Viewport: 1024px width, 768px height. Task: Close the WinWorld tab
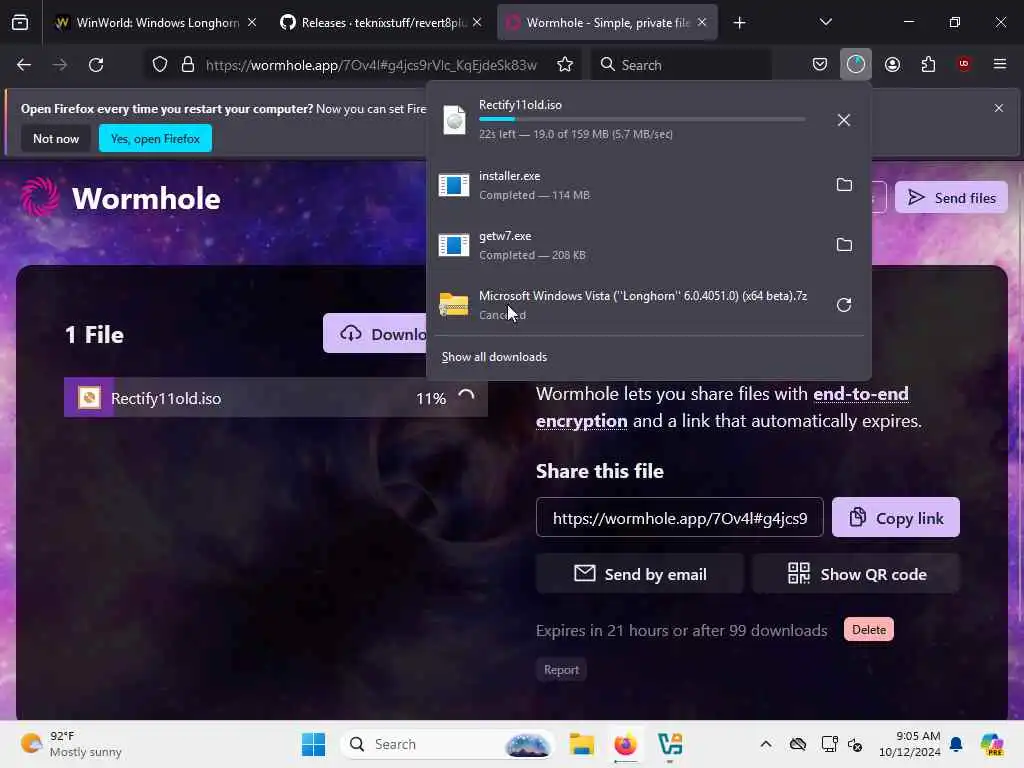(x=252, y=23)
